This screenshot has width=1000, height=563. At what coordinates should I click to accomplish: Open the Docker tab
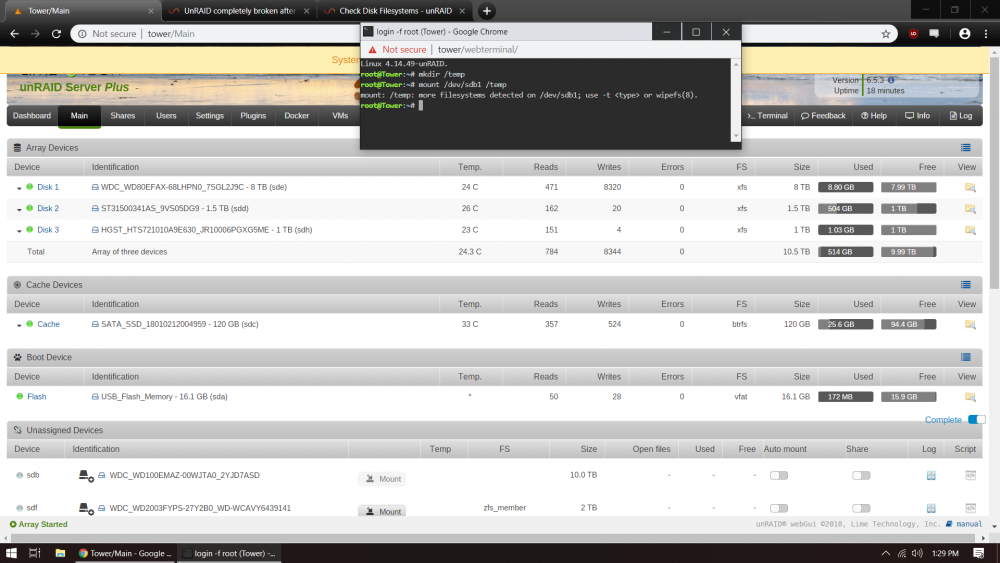pos(297,116)
